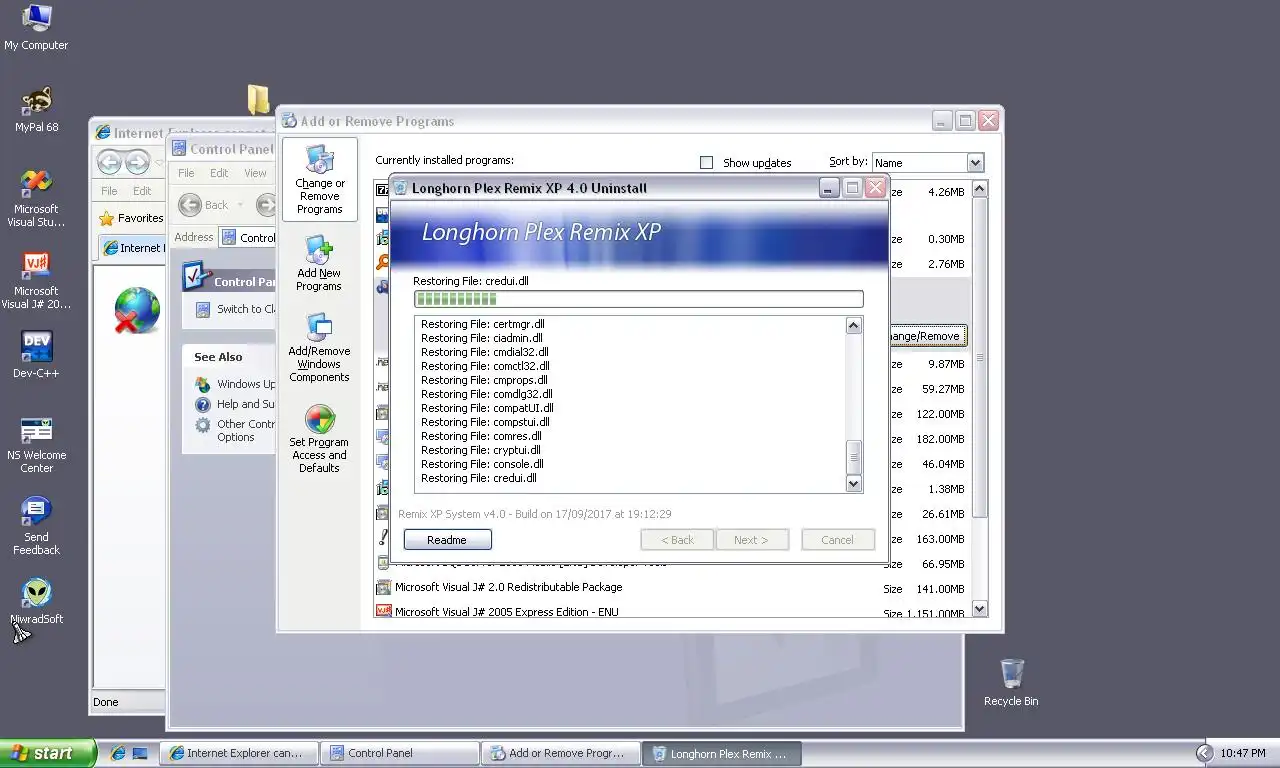The width and height of the screenshot is (1280, 768).
Task: Click the uninstall progress bar
Action: [x=638, y=299]
